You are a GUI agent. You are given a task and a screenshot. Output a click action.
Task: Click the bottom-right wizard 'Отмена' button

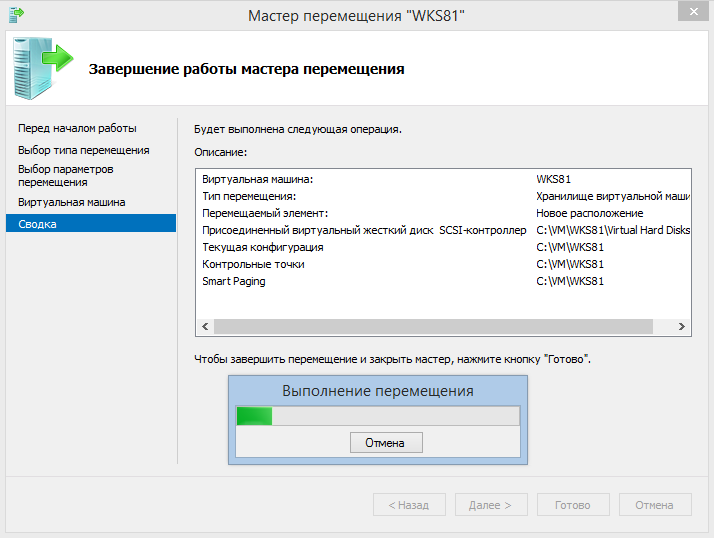(x=655, y=505)
